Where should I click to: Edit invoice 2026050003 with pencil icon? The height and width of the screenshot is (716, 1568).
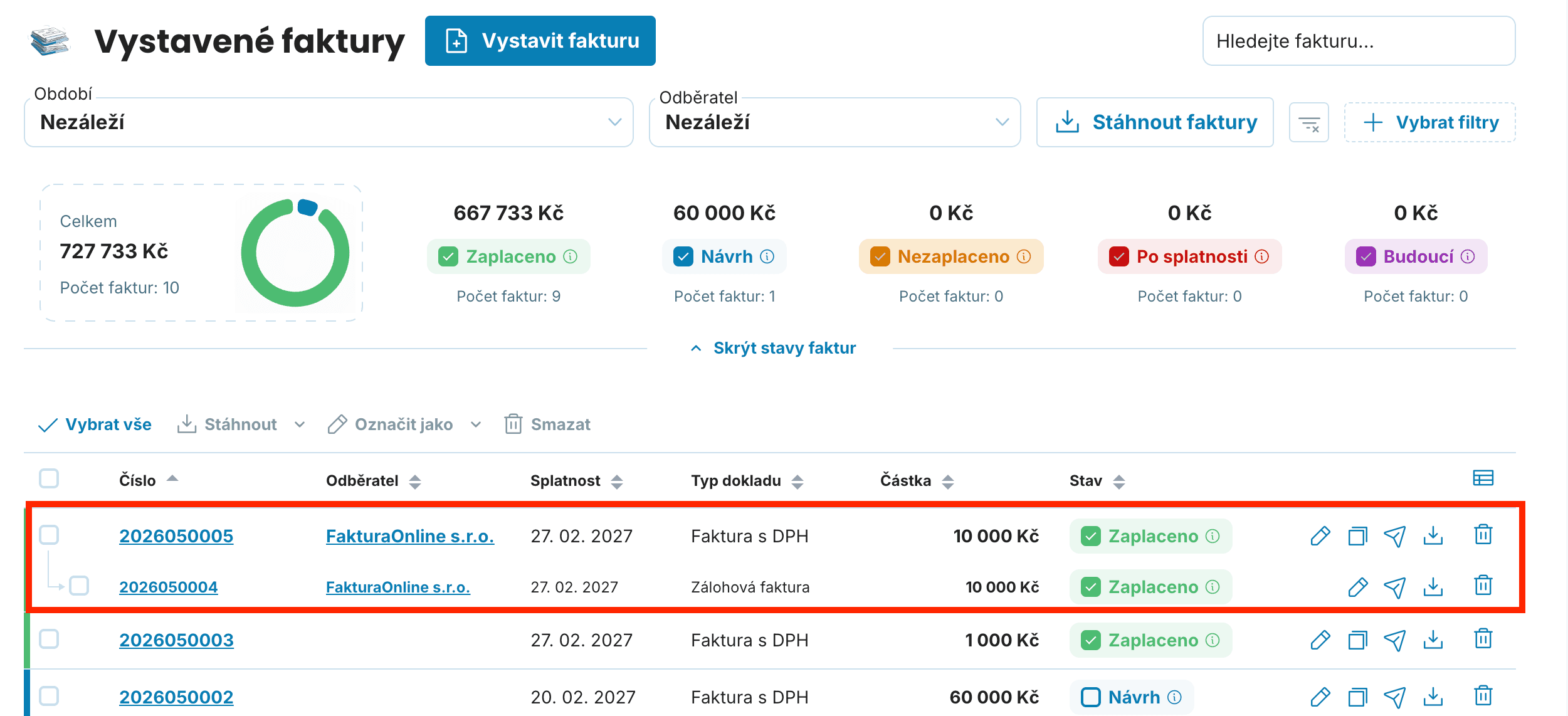pos(1320,640)
